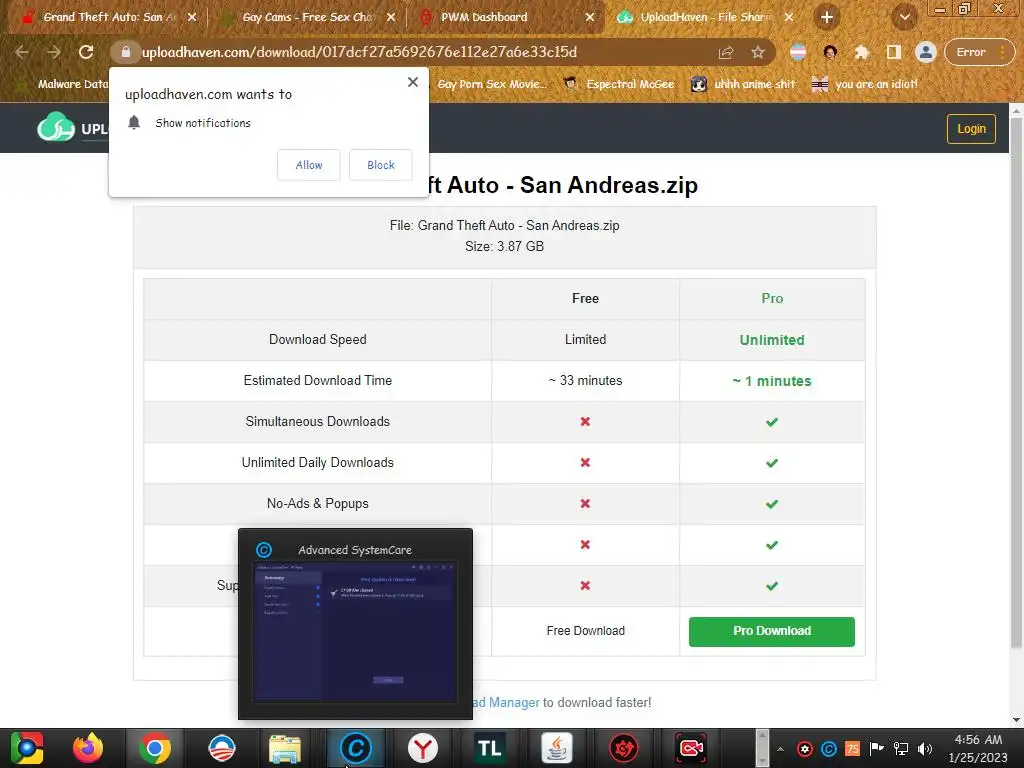Open the Extensions puzzle piece icon

[862, 52]
